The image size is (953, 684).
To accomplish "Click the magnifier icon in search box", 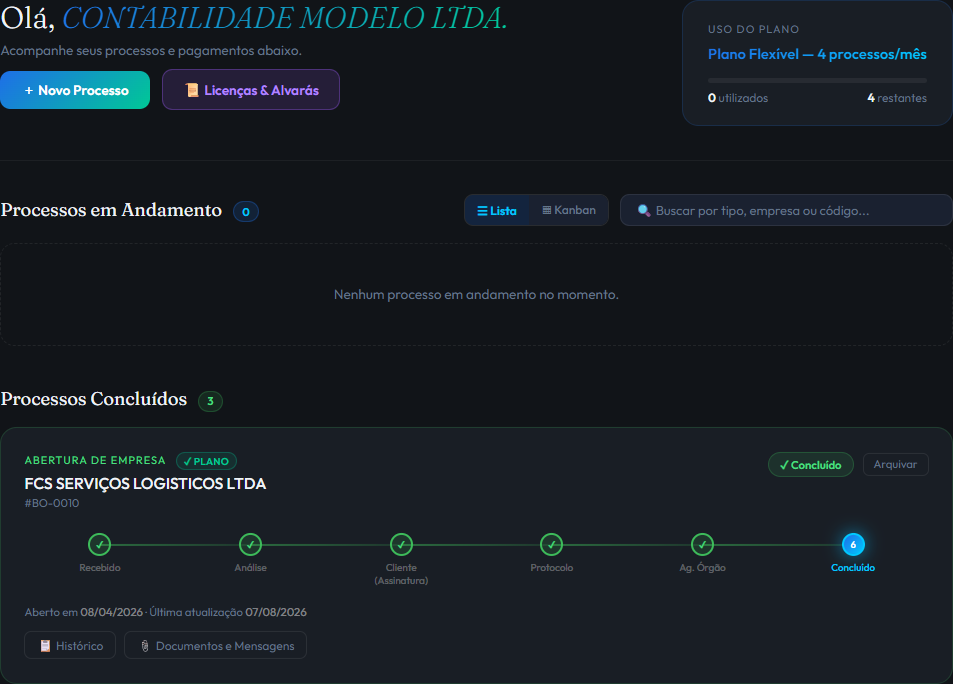I will click(644, 210).
